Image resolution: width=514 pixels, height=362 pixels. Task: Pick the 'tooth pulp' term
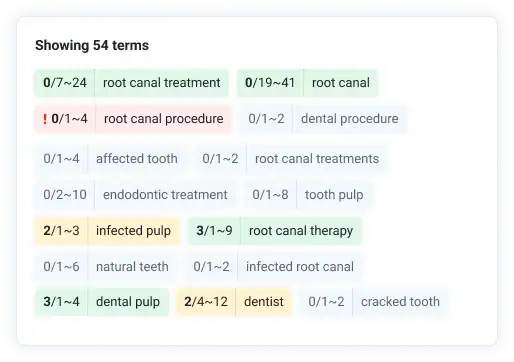308,195
